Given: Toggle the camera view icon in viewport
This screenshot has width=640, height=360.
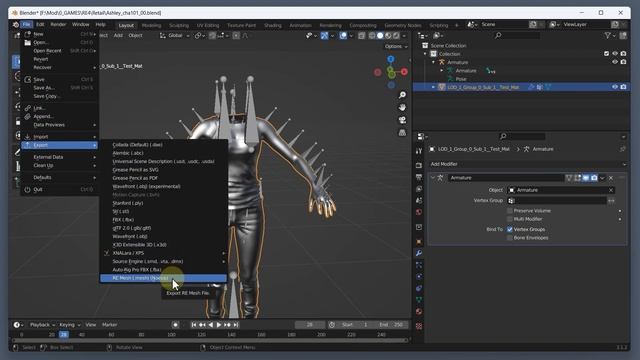Looking at the screenshot, I should tap(402, 120).
